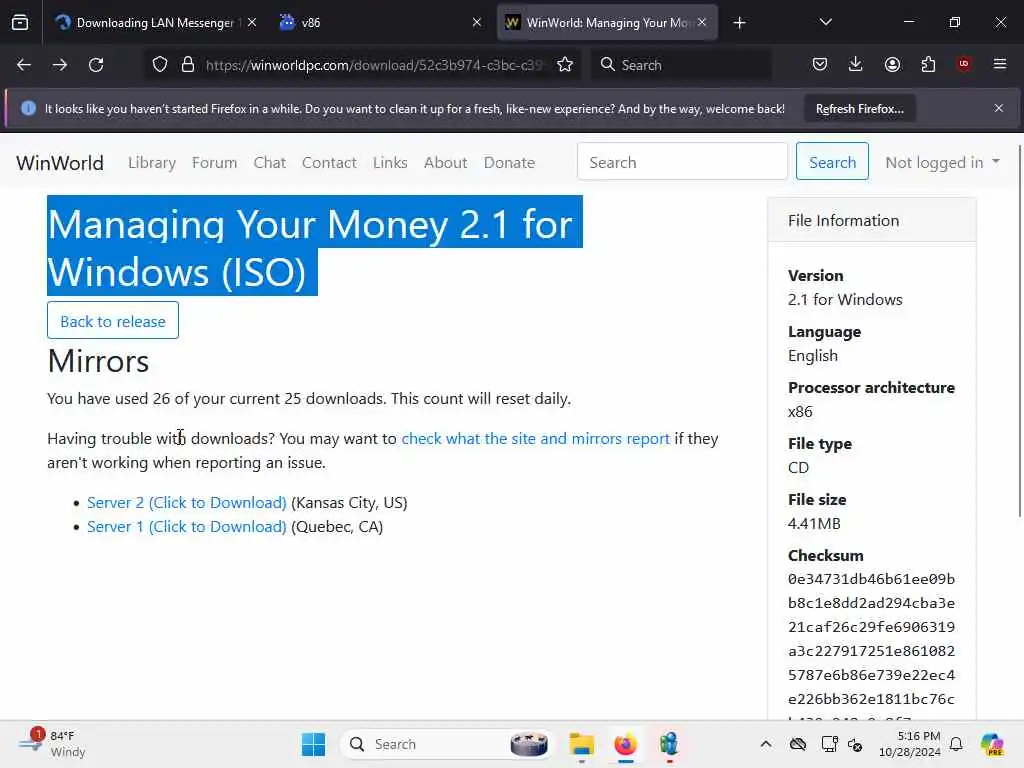Go forward to next page
The image size is (1024, 768).
(59, 65)
